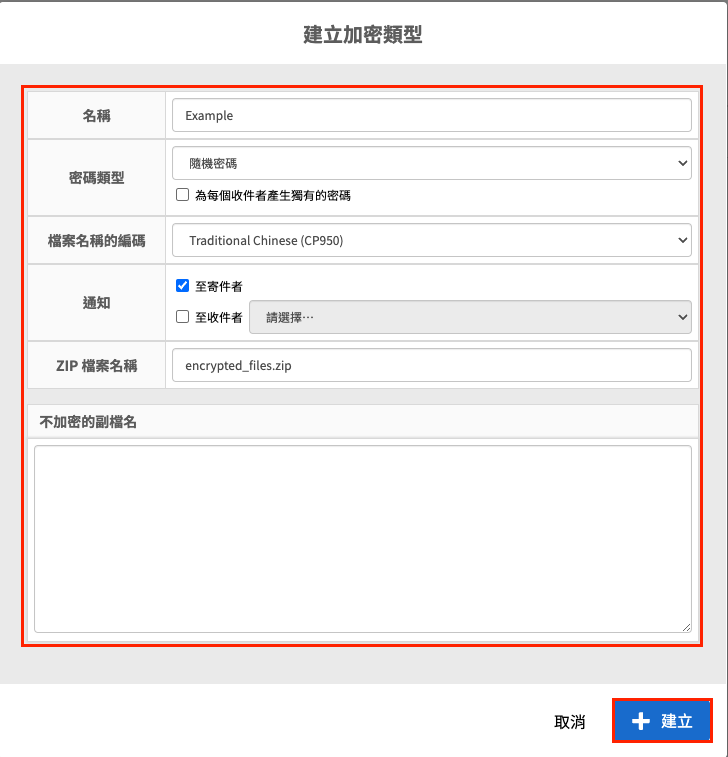The height and width of the screenshot is (757, 728).
Task: Open the 密碼類型 dropdown showing 隨機密碼
Action: 431,163
